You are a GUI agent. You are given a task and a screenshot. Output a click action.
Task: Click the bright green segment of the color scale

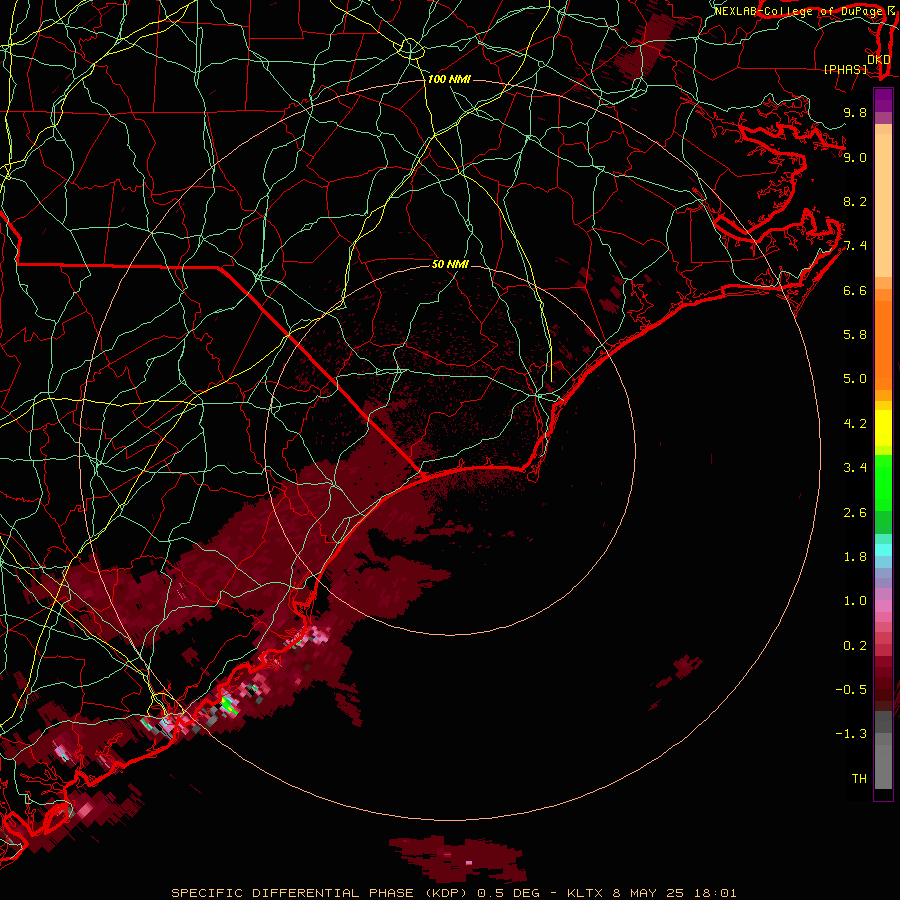[x=883, y=485]
